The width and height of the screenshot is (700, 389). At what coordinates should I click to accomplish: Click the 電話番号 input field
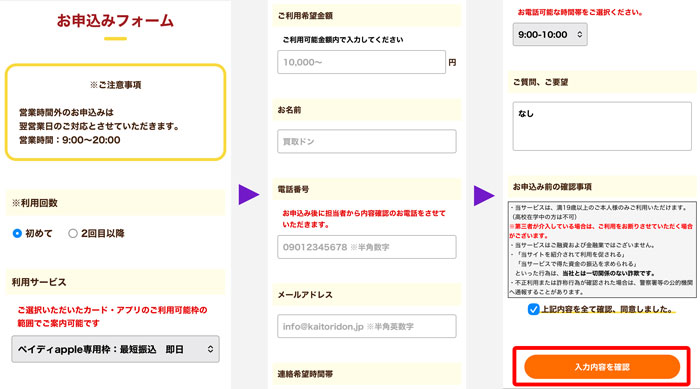[x=367, y=247]
